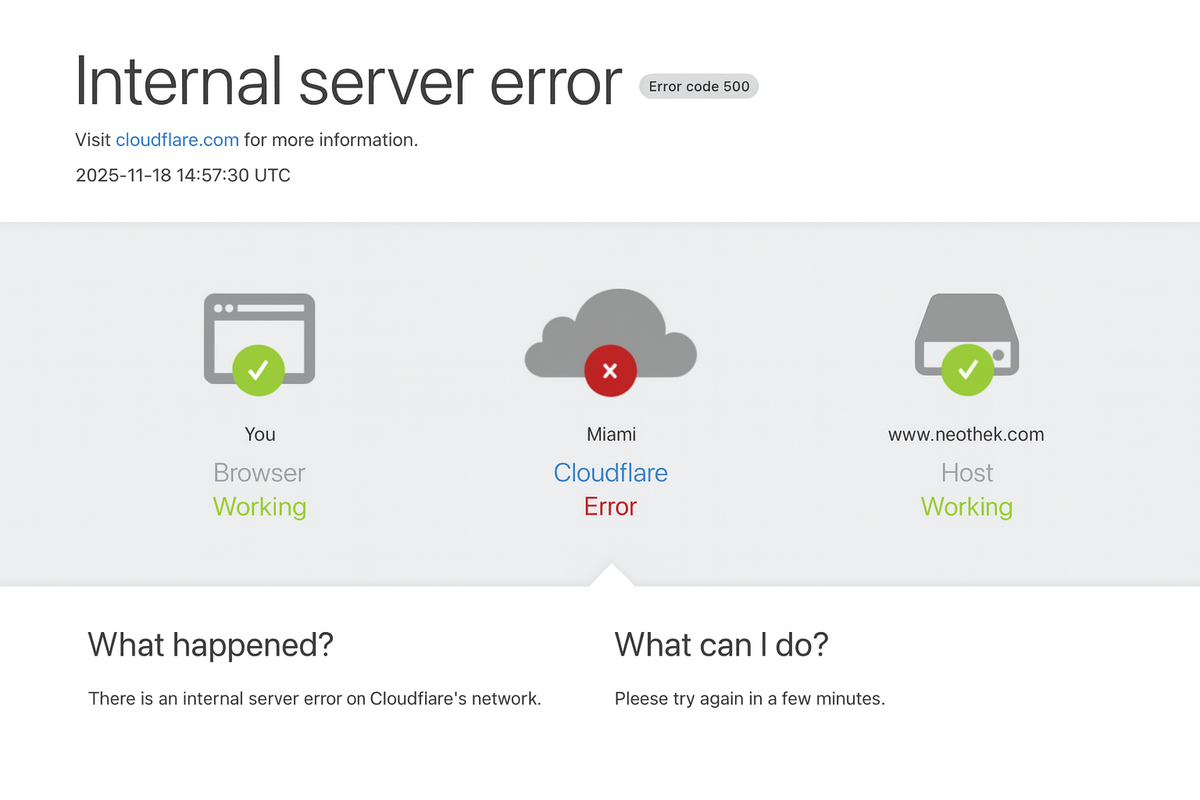Select the Error code 500 badge

pos(698,86)
